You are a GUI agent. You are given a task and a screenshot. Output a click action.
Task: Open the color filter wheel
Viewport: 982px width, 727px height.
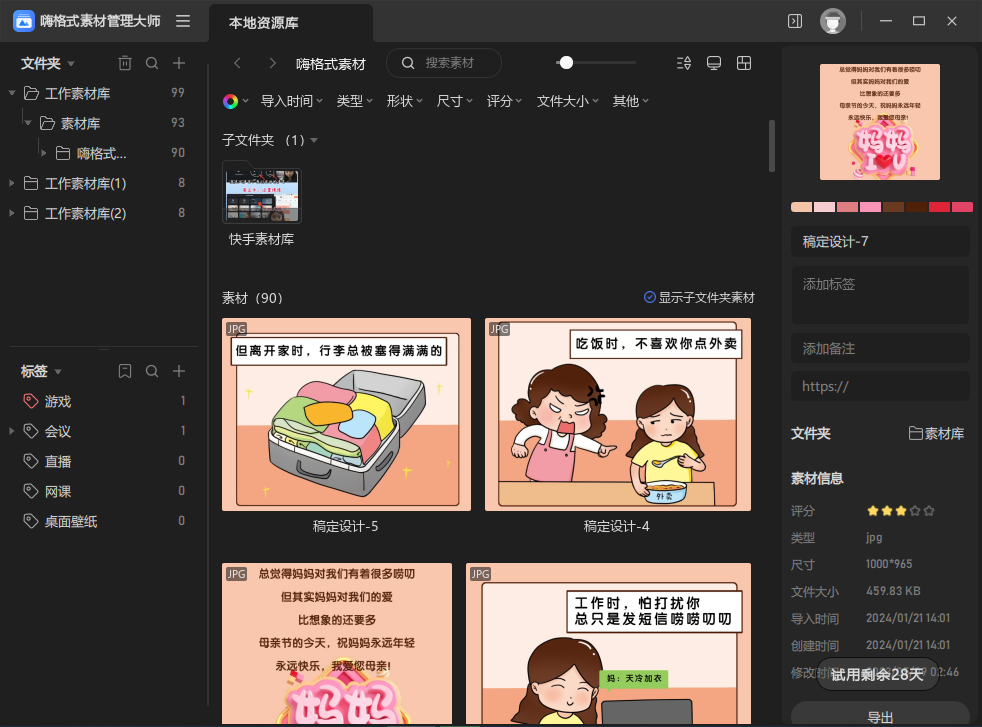point(230,101)
